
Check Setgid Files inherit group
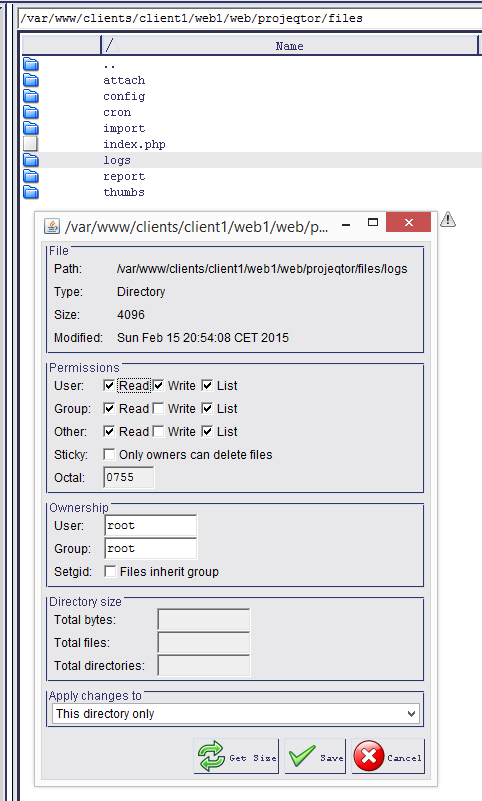click(110, 571)
